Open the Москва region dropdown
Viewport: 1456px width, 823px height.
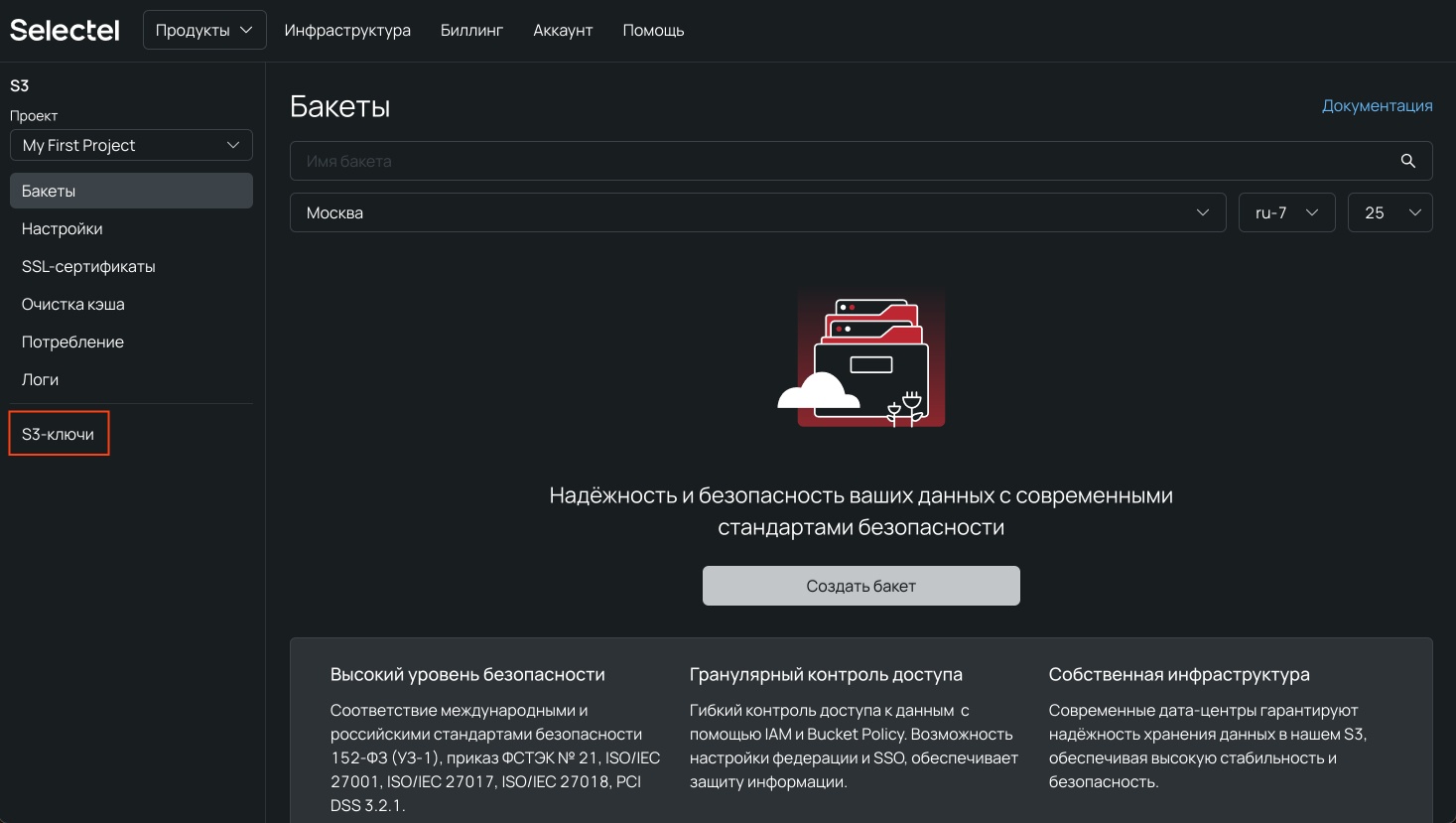click(757, 211)
